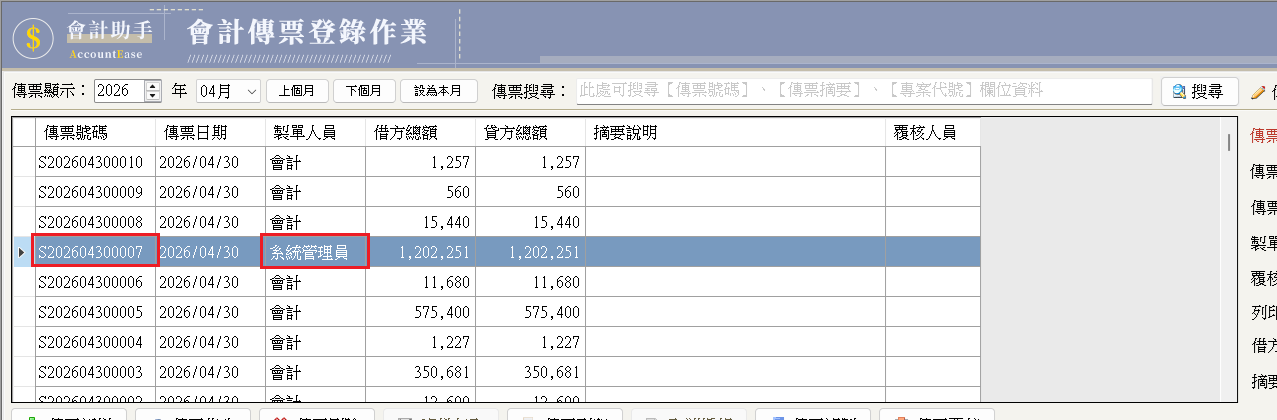
Task: Click the 搜尋 button with magnifier icon
Action: coord(1199,91)
